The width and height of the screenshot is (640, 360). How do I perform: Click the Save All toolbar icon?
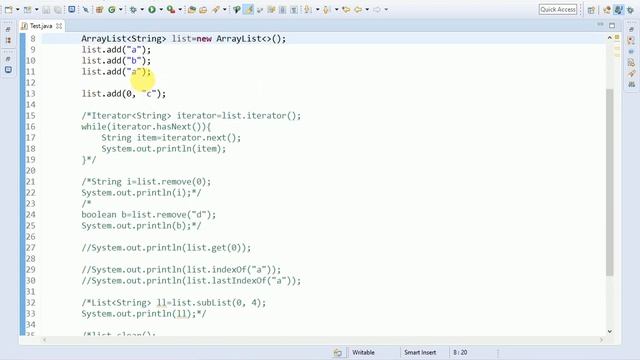[58, 9]
